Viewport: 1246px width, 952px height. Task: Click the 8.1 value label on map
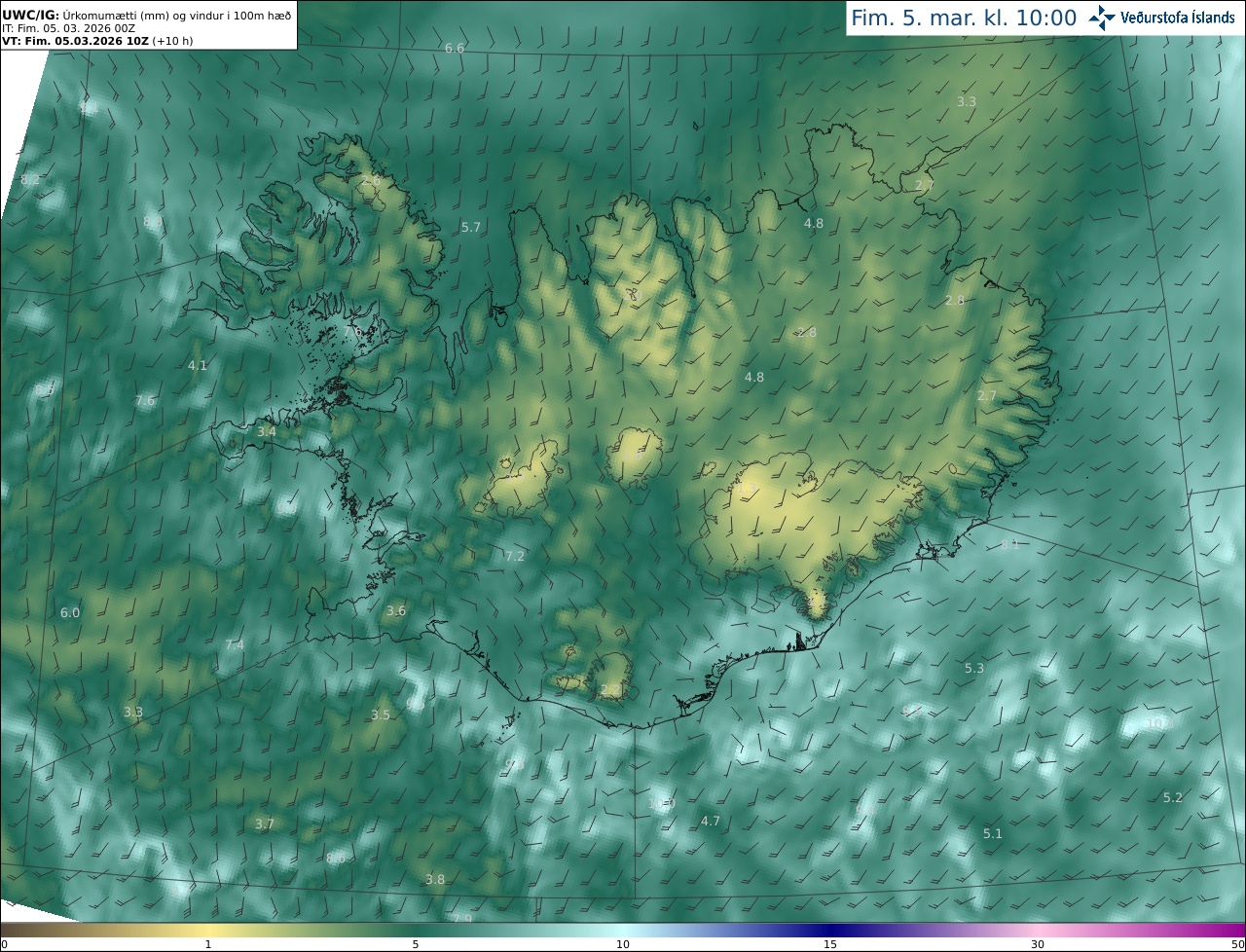(1010, 544)
